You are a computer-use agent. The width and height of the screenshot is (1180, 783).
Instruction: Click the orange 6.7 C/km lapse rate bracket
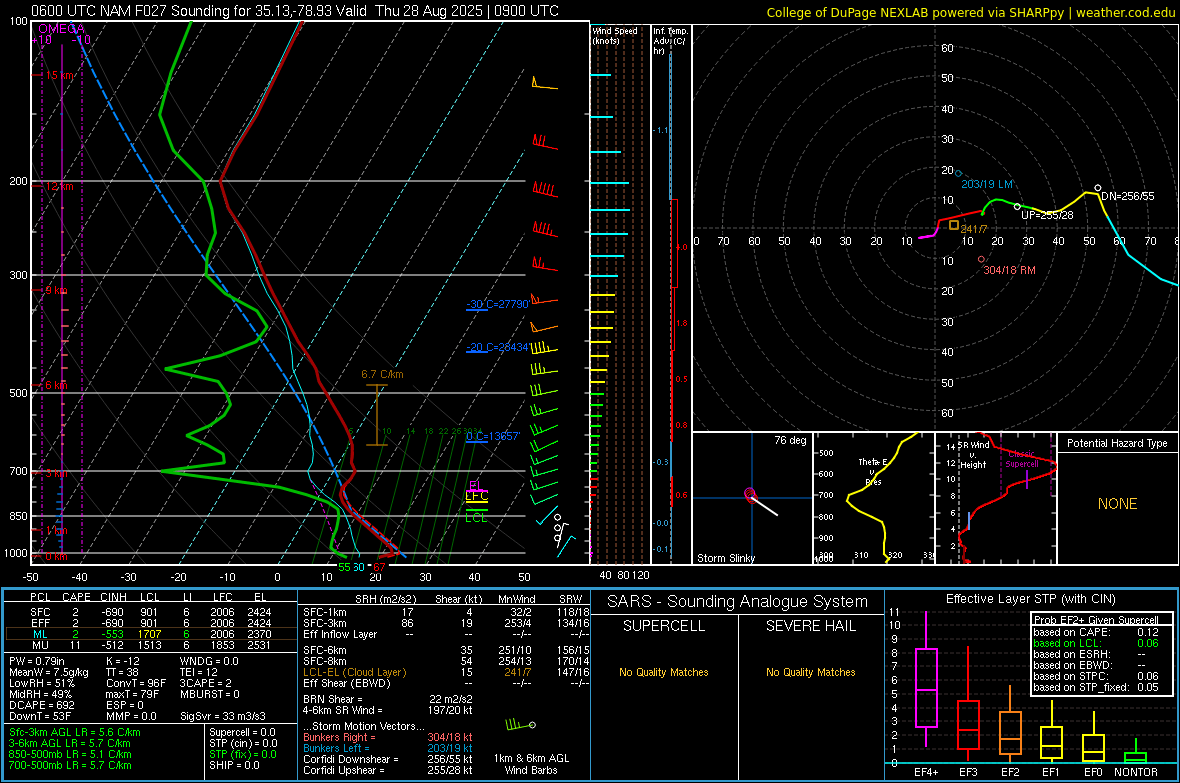(377, 415)
